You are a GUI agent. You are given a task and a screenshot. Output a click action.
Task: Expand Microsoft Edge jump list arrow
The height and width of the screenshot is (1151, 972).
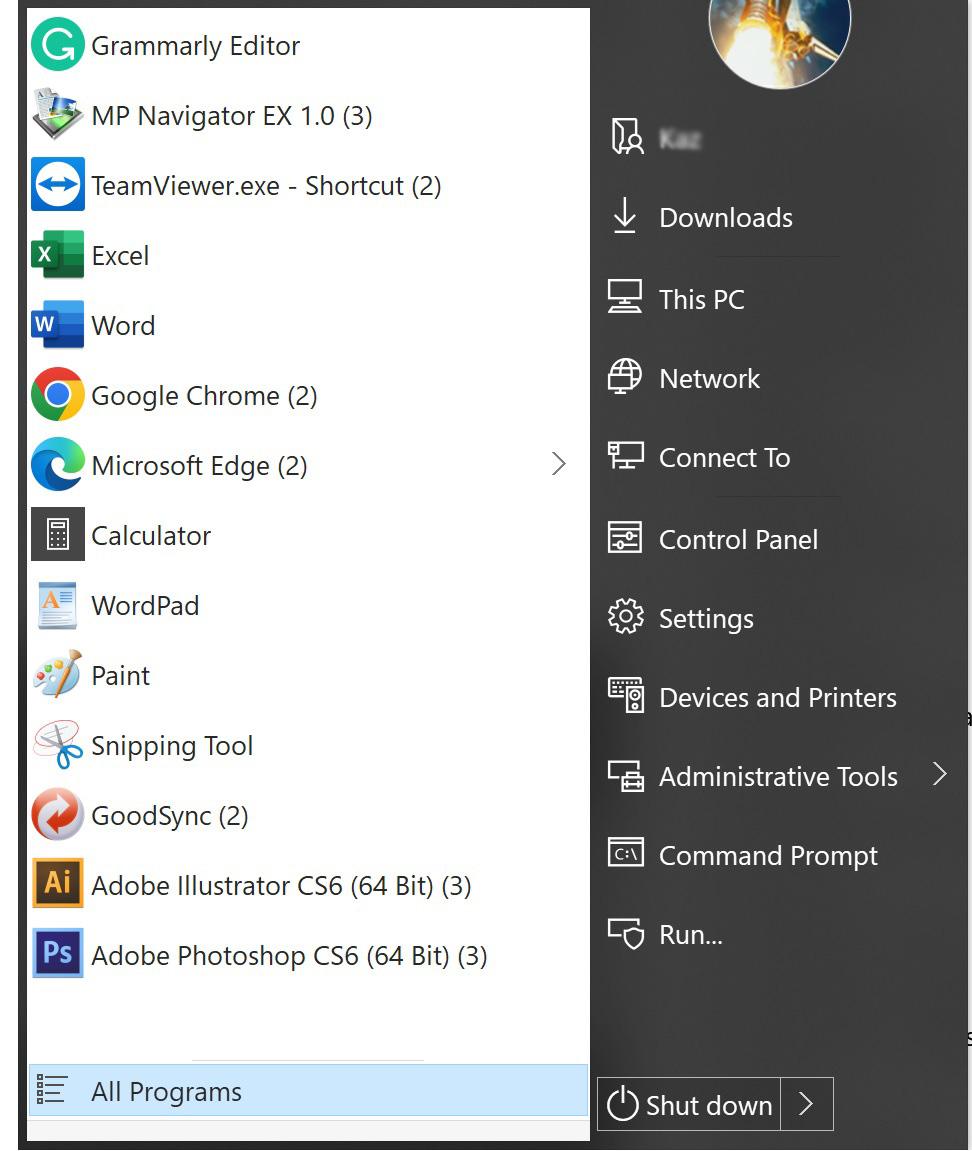[559, 464]
